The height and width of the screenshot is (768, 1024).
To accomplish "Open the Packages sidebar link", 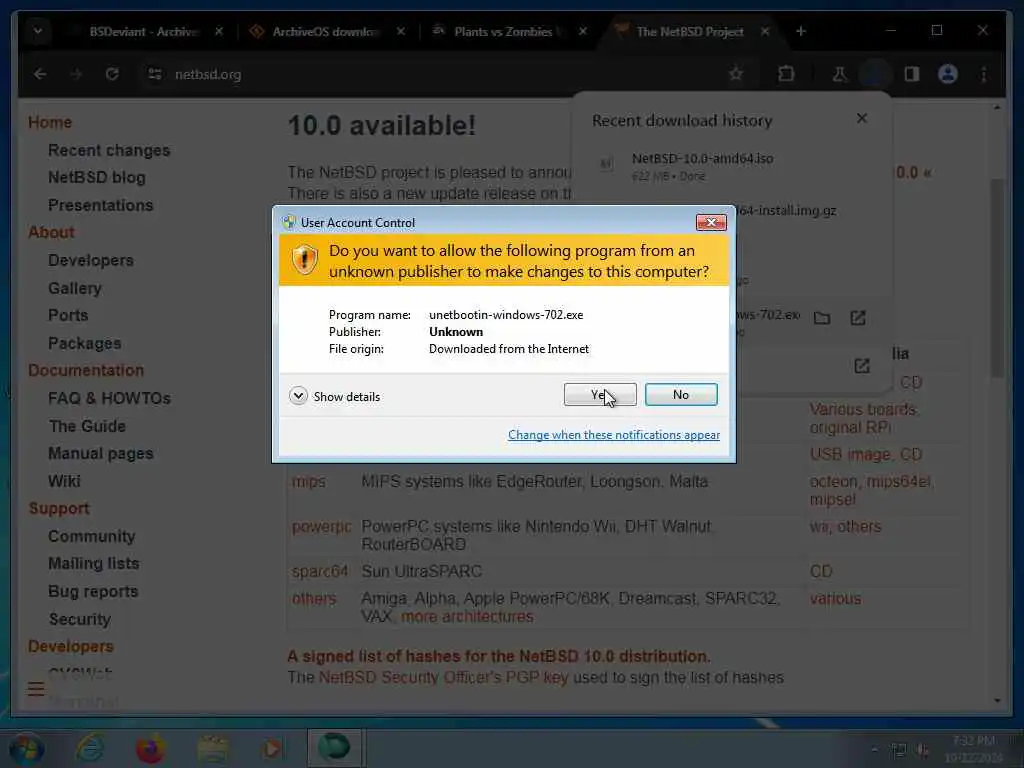I will click(x=85, y=343).
